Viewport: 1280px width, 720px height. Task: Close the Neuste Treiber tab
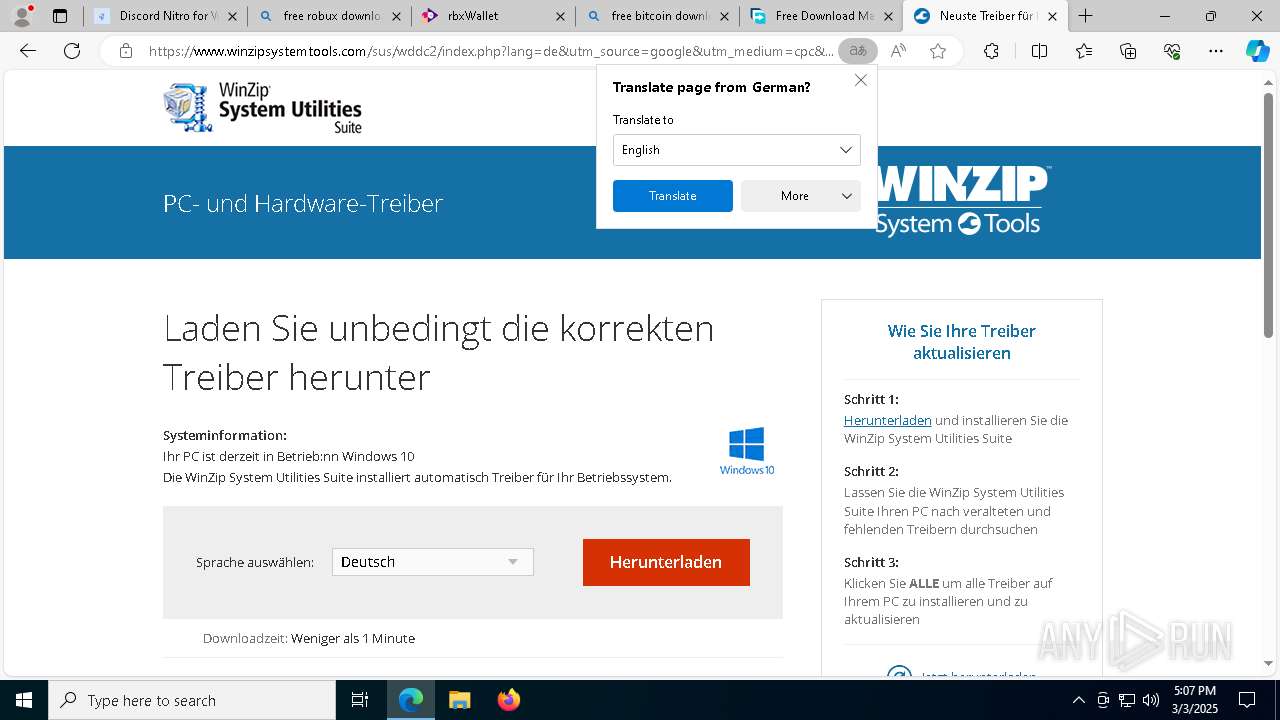[1052, 16]
